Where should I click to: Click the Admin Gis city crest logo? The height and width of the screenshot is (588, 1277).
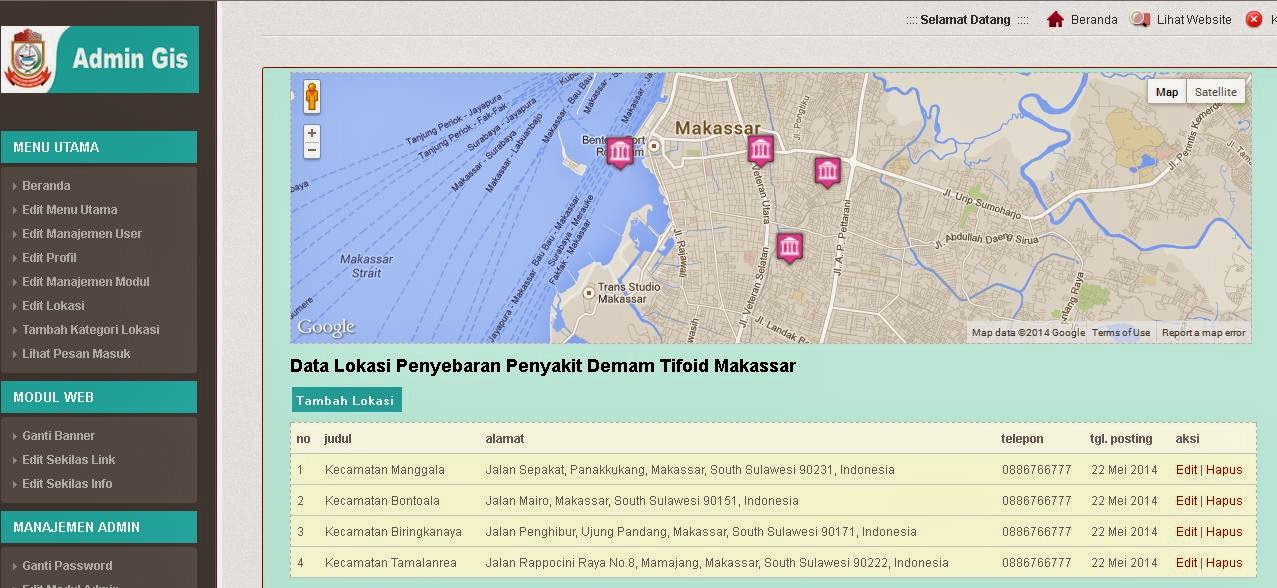pyautogui.click(x=26, y=59)
